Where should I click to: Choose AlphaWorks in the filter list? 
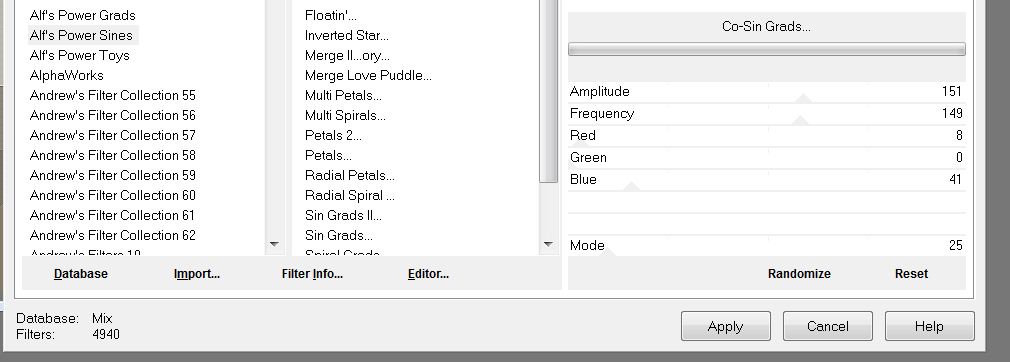coord(66,75)
